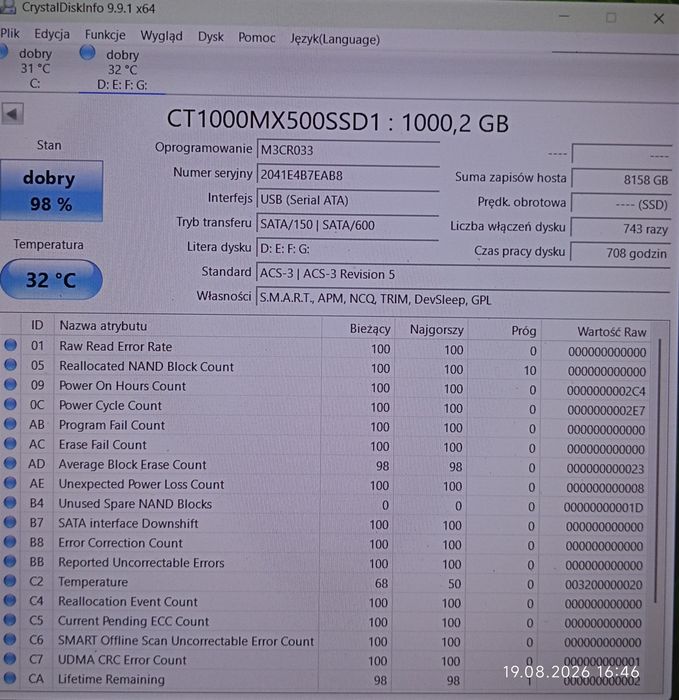The height and width of the screenshot is (700, 679).
Task: Click the status icon for Current Pending ECC Count
Action: pyautogui.click(x=10, y=620)
